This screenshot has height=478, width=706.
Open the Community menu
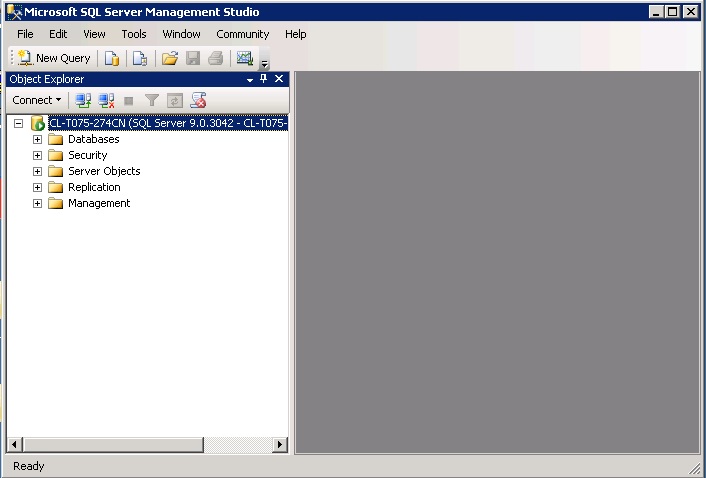point(243,34)
